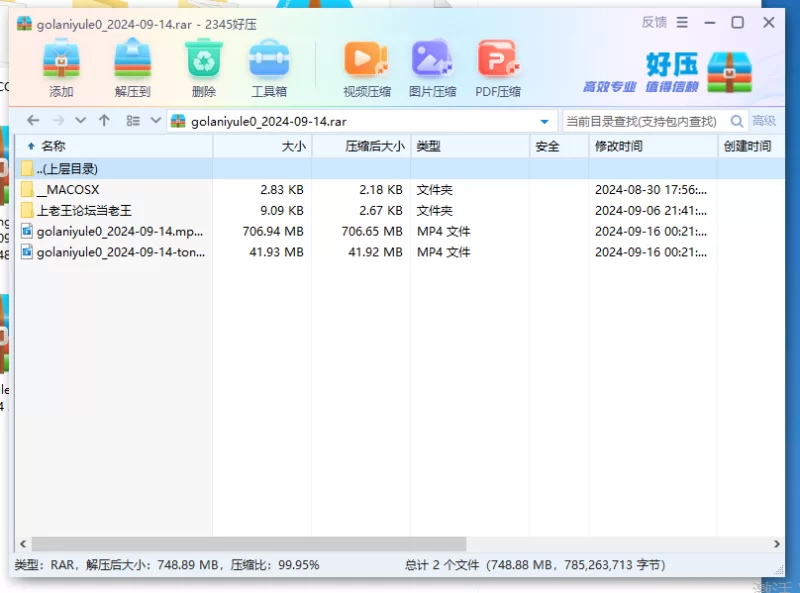Viewport: 800px width, 593px height.
Task: Click the 9.09 KB size cell
Action: point(282,211)
